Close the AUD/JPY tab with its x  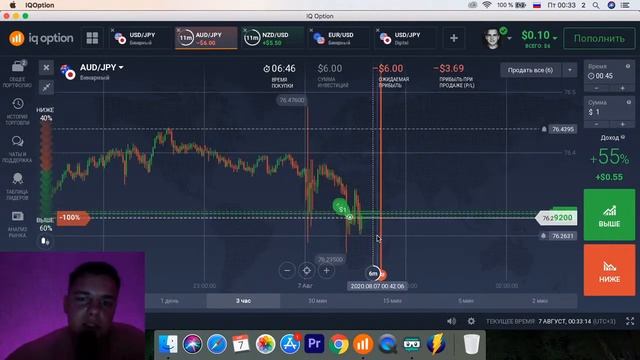pos(178,30)
